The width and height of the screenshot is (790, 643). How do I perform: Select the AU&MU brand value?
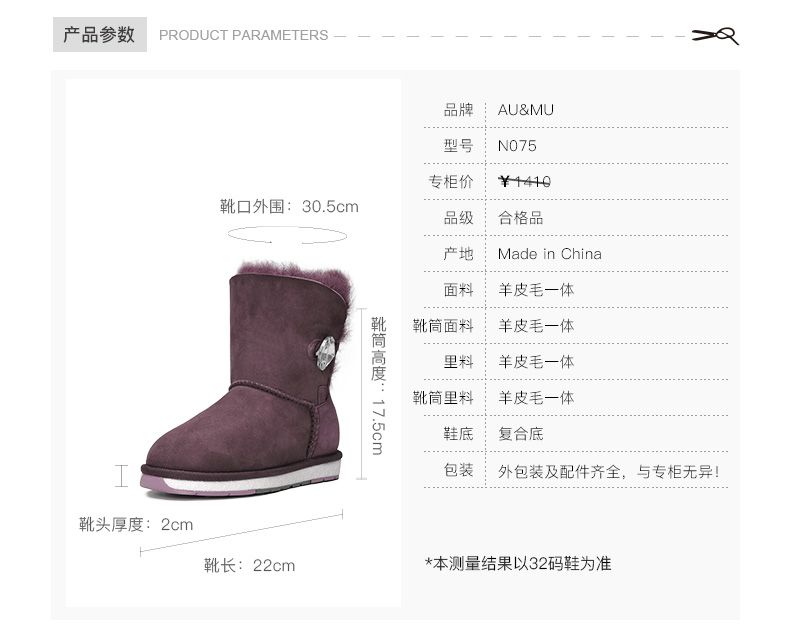point(525,110)
